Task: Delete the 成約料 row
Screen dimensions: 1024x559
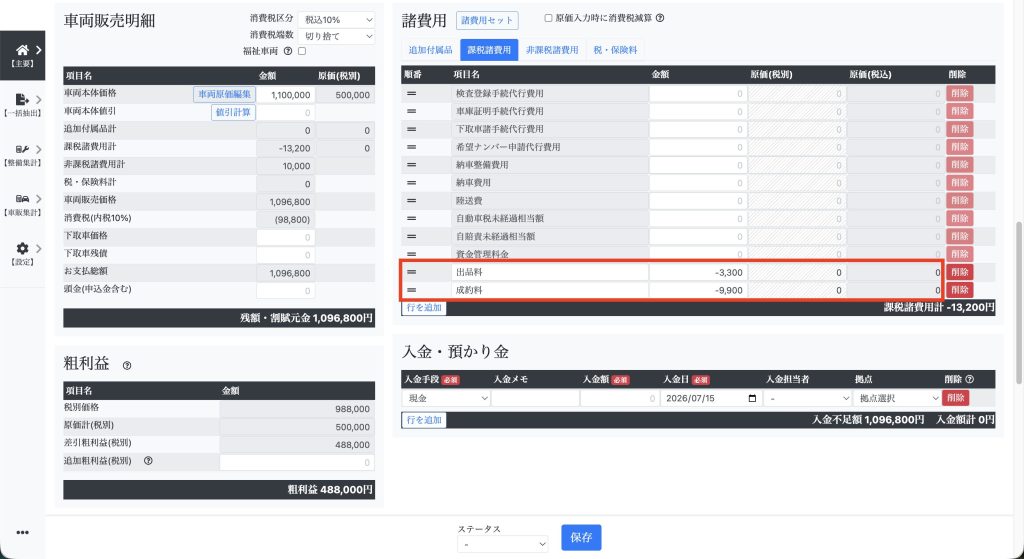Action: point(959,290)
